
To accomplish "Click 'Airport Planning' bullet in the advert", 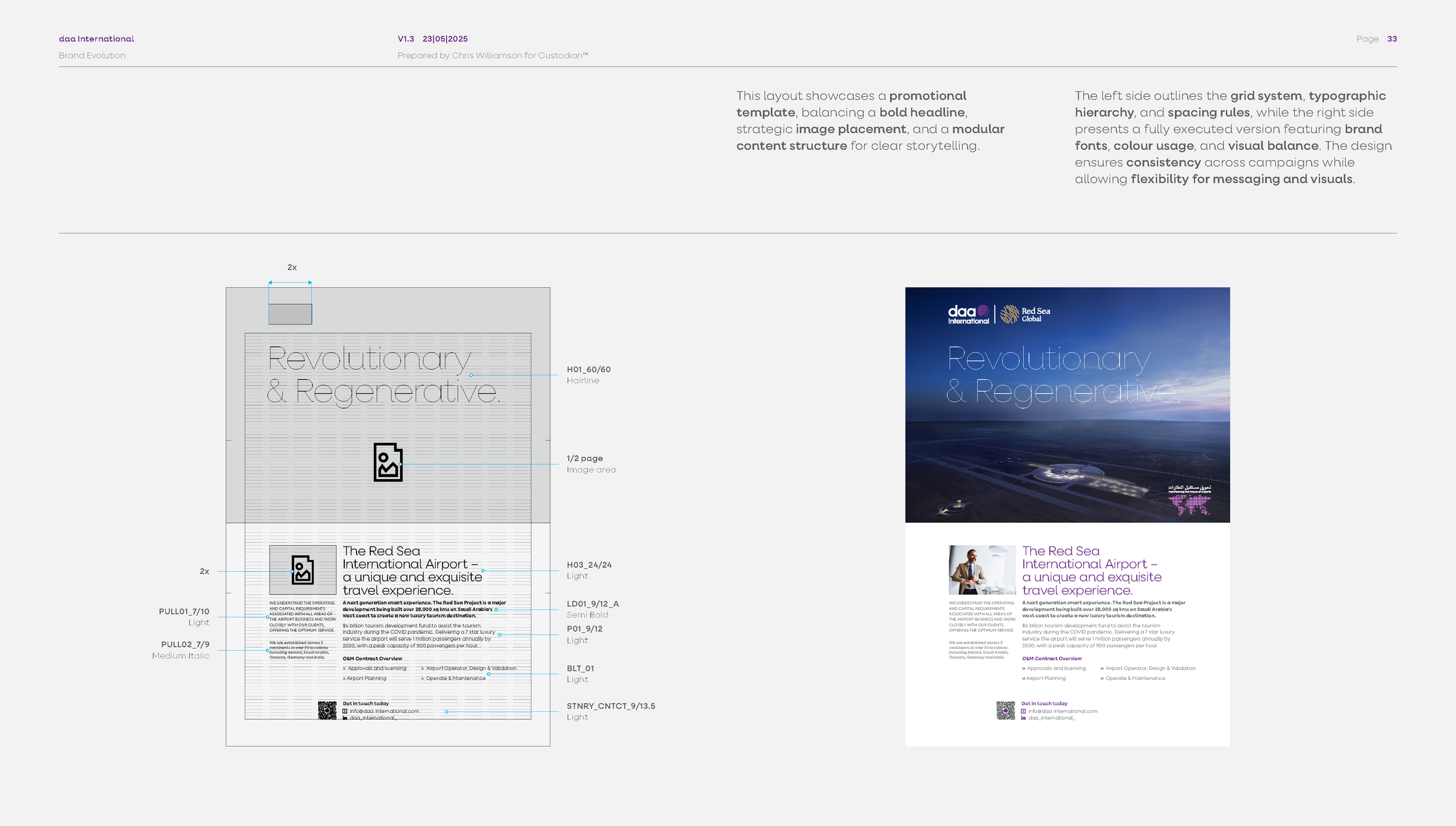I will 1044,679.
